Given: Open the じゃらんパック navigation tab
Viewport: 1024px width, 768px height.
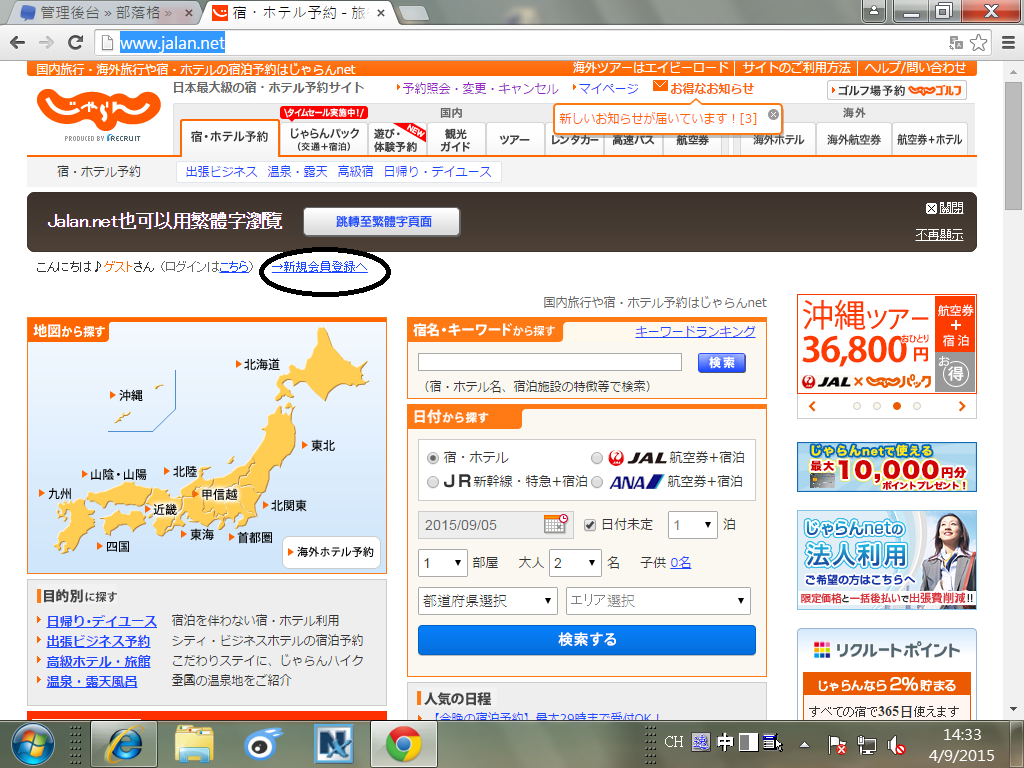Looking at the screenshot, I should click(x=325, y=138).
